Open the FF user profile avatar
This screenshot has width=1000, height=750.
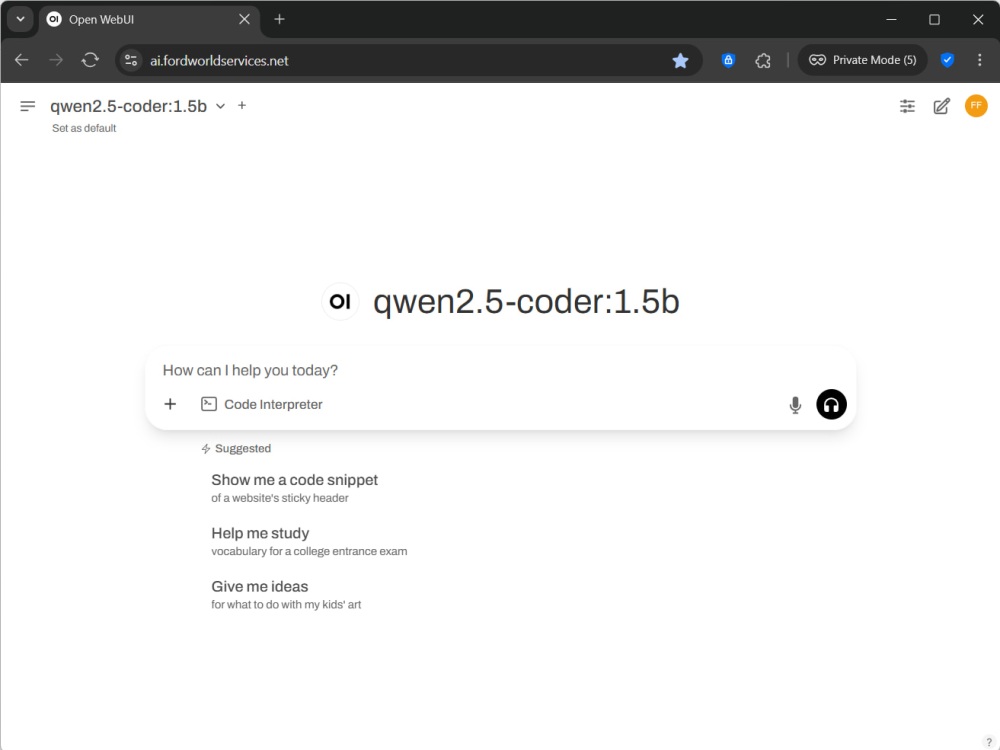coord(976,106)
